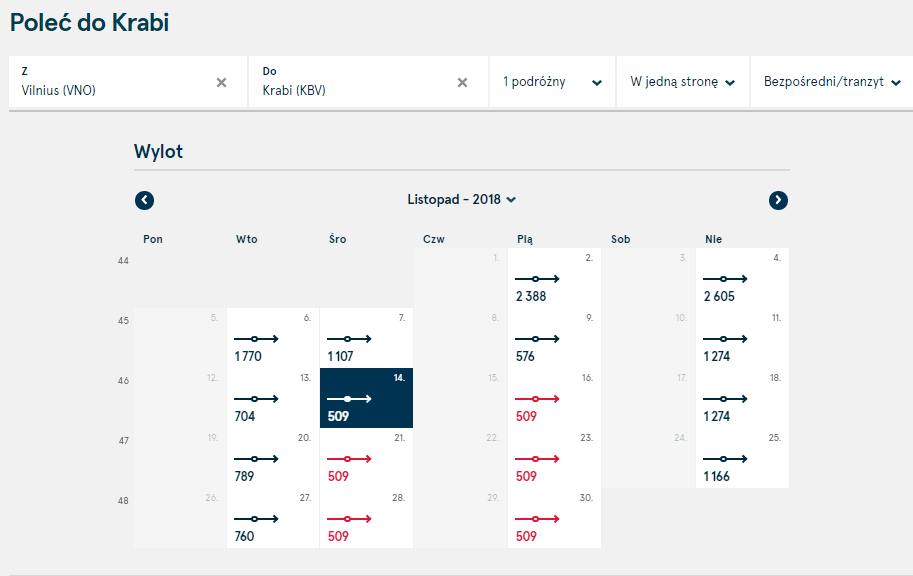
Task: Go to previous month with left arrow
Action: 144,200
